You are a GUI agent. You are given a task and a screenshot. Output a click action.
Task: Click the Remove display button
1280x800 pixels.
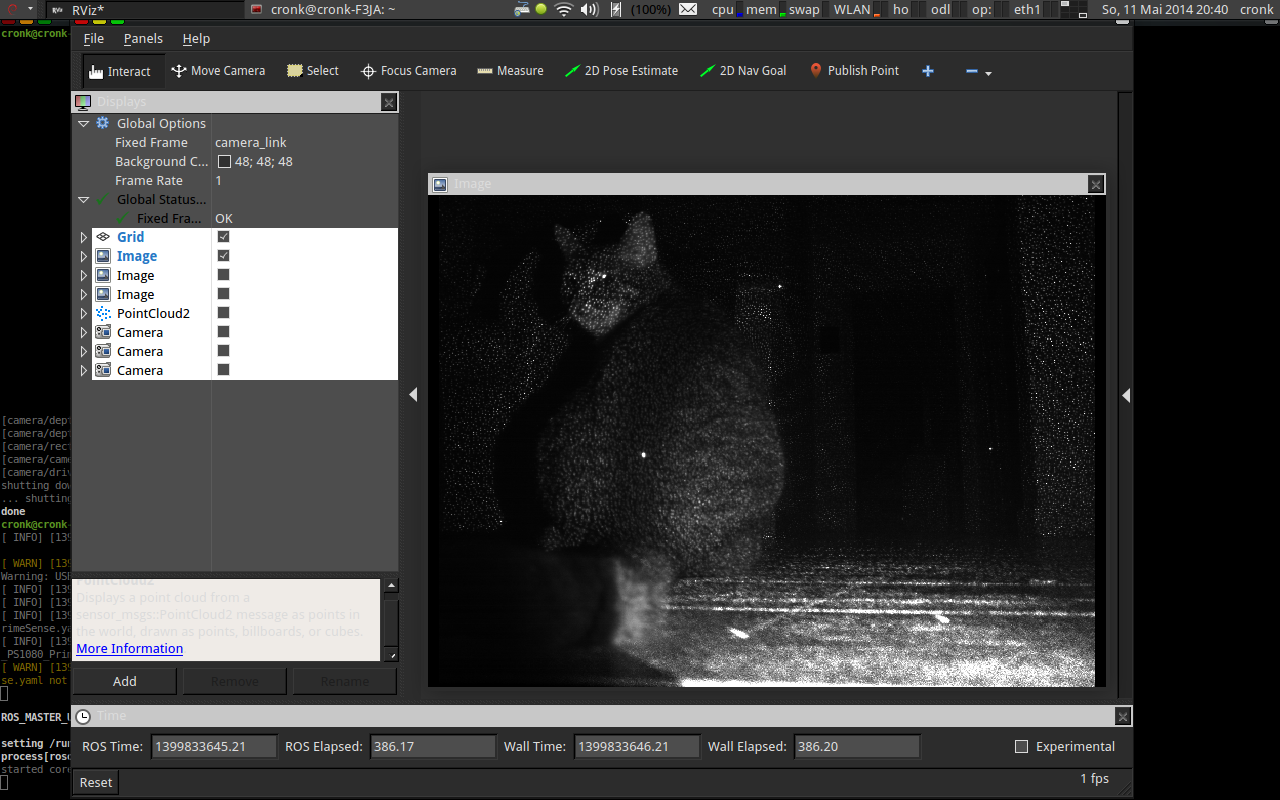pyautogui.click(x=235, y=681)
